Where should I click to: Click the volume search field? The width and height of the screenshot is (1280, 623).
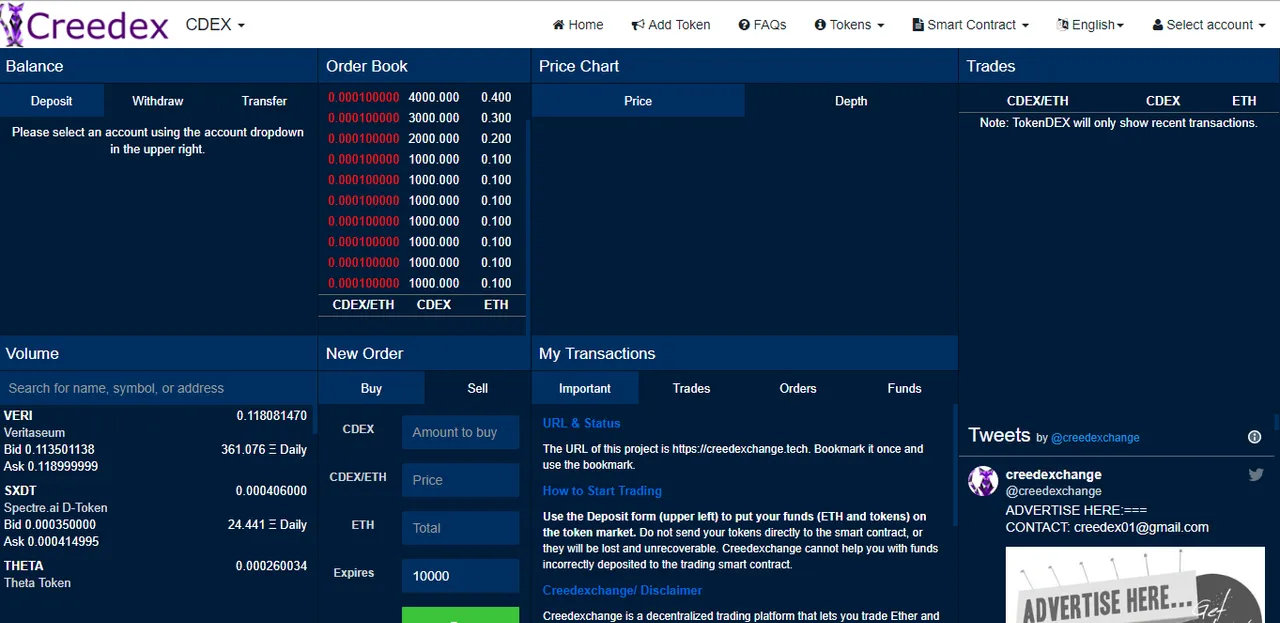click(158, 388)
